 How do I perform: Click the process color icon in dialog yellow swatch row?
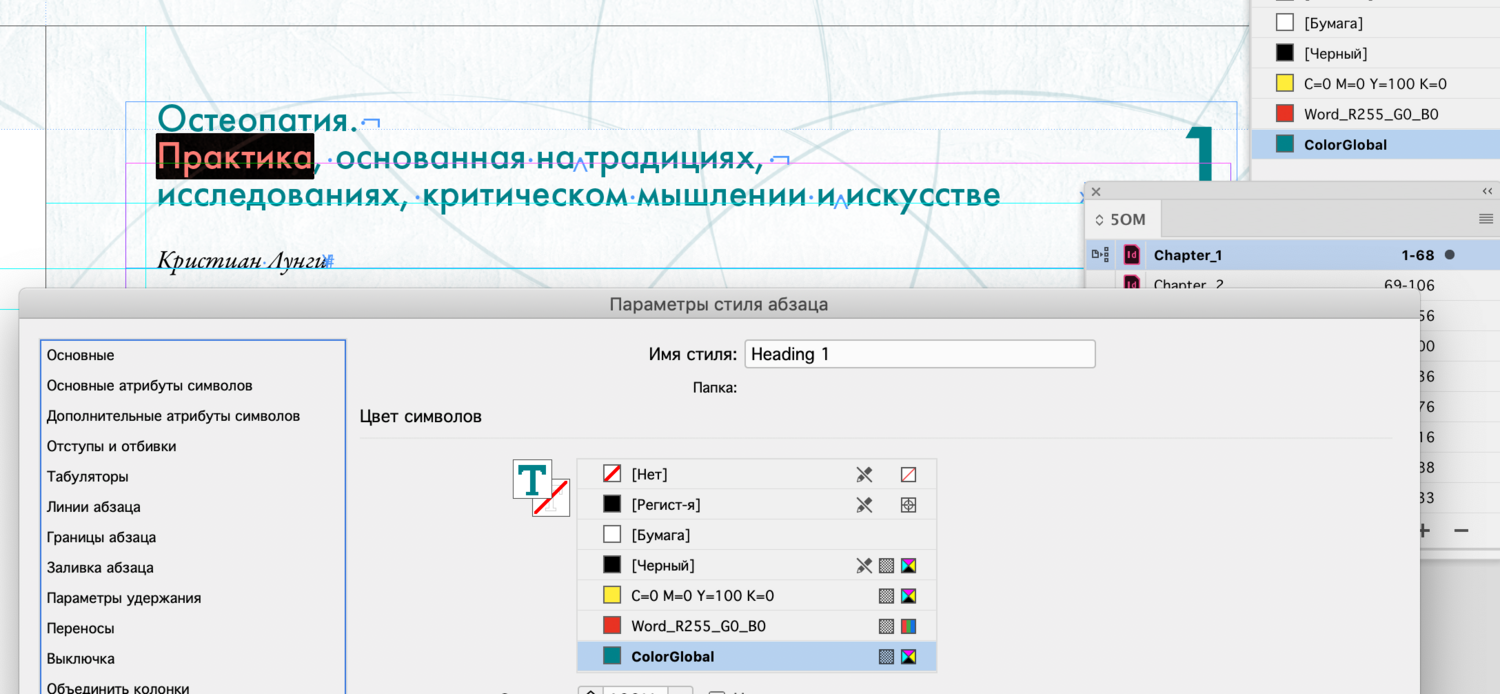886,596
